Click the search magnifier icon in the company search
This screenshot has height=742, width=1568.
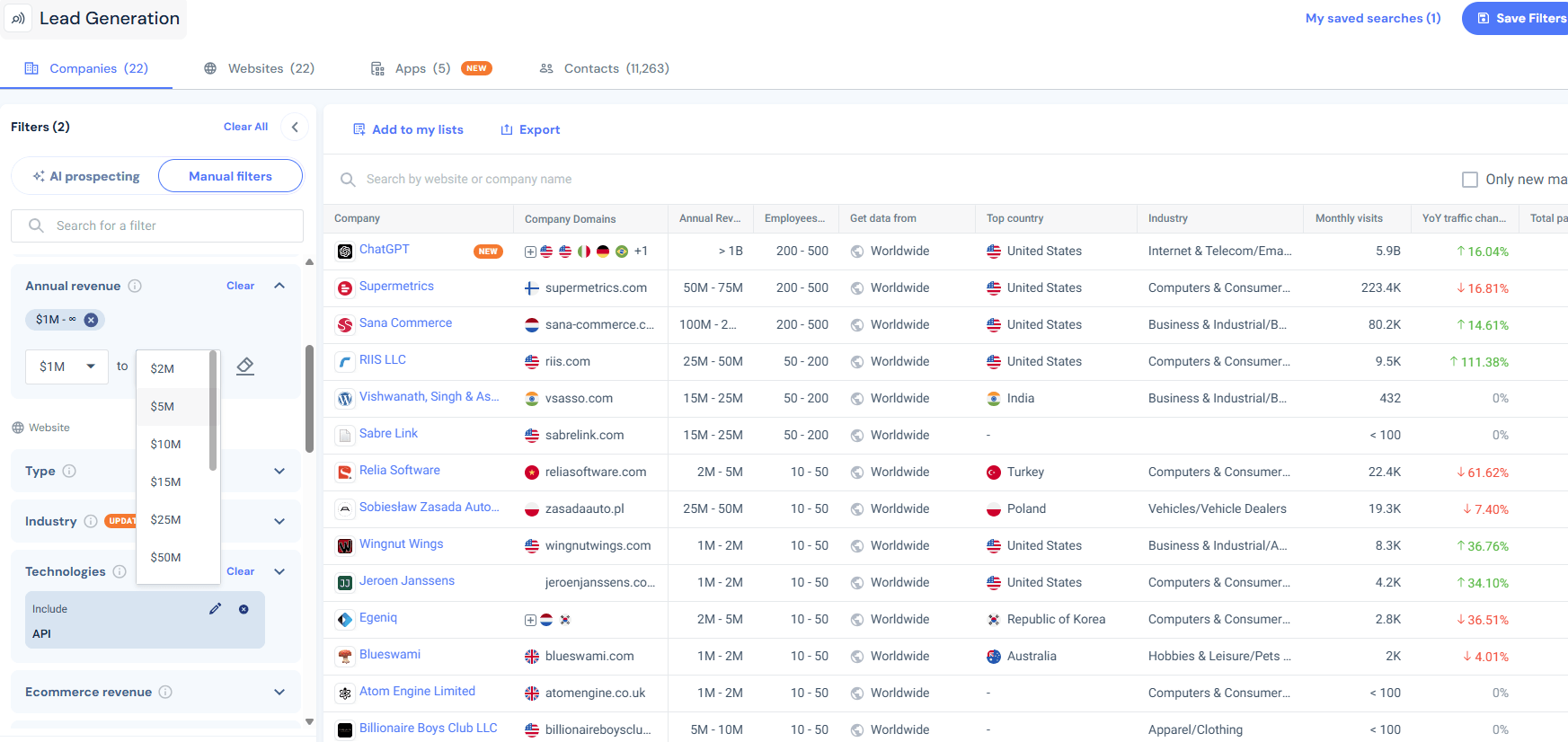coord(348,180)
